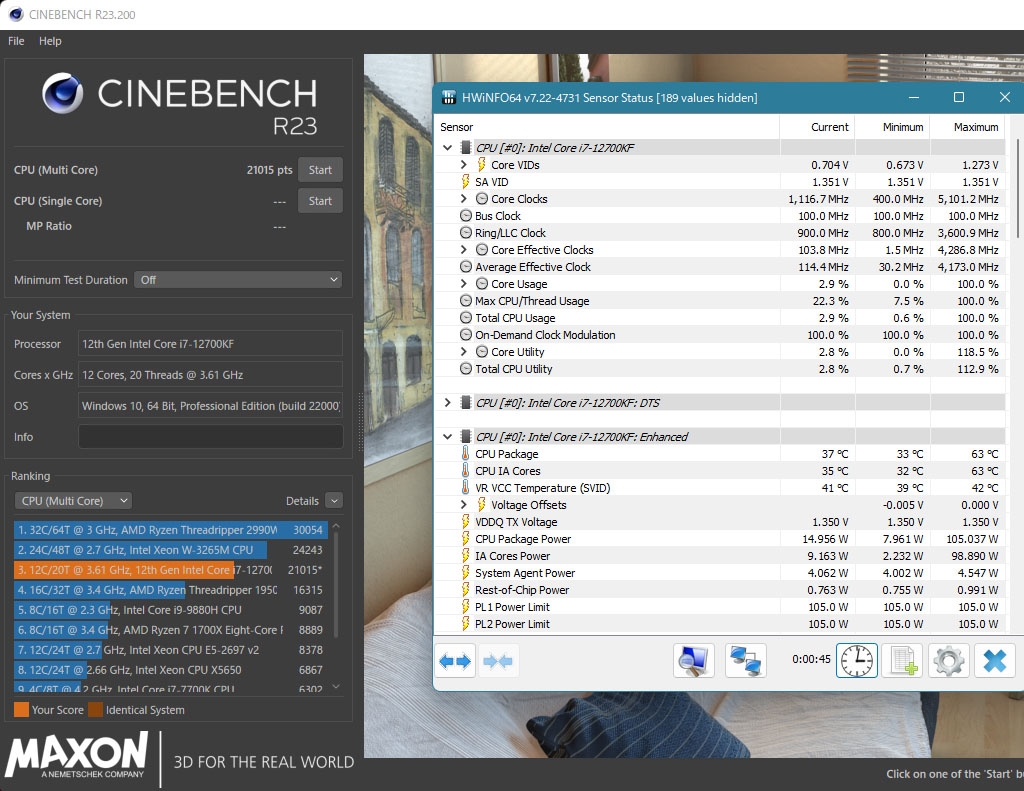Start the CPU Multi Core test
This screenshot has width=1024, height=791.
pyautogui.click(x=320, y=170)
